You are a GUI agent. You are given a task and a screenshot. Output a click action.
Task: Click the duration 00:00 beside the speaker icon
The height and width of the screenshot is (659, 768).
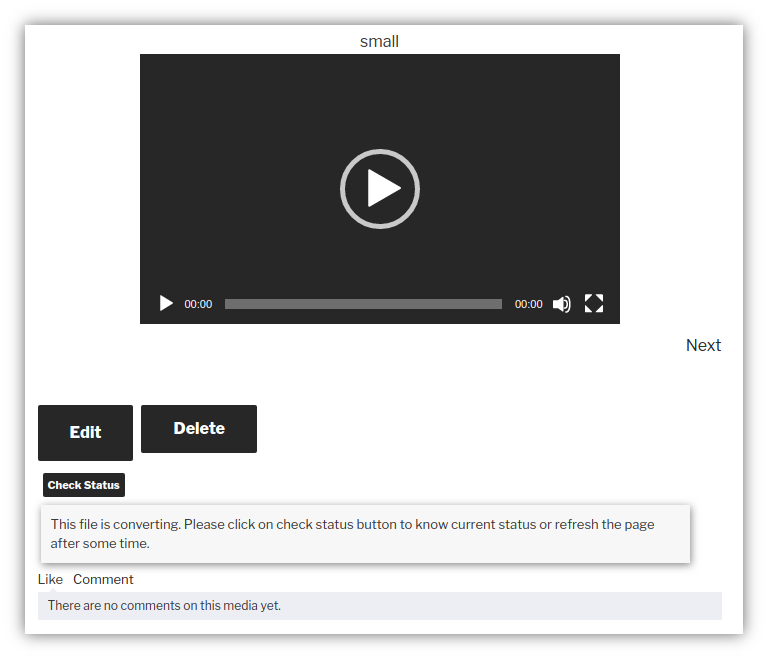coord(528,304)
